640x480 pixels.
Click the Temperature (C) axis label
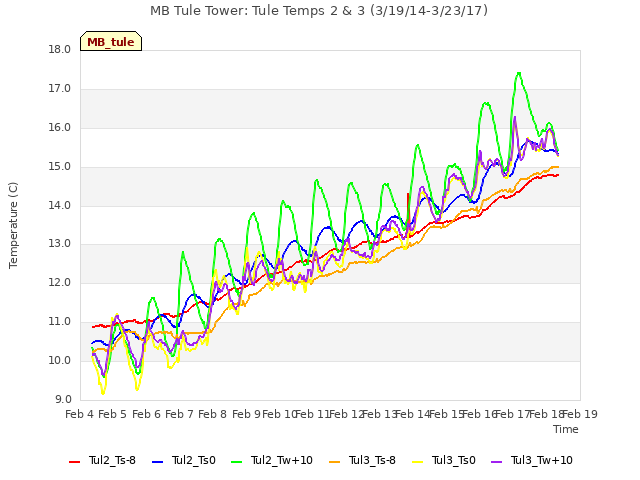[x=13, y=225]
